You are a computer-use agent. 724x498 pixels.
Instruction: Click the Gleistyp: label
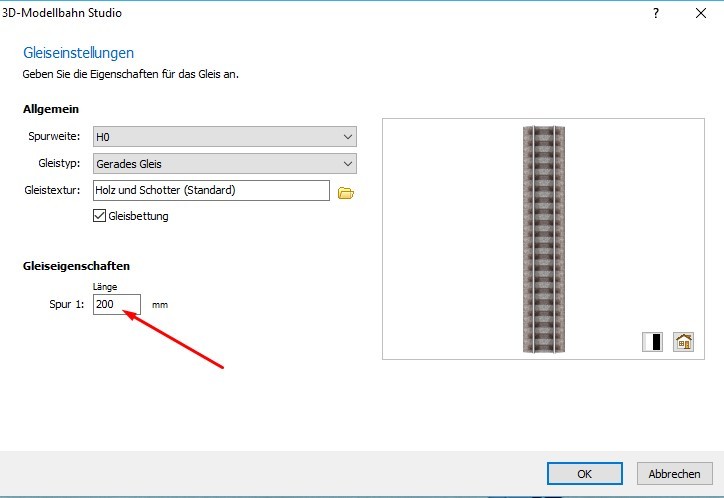59,163
